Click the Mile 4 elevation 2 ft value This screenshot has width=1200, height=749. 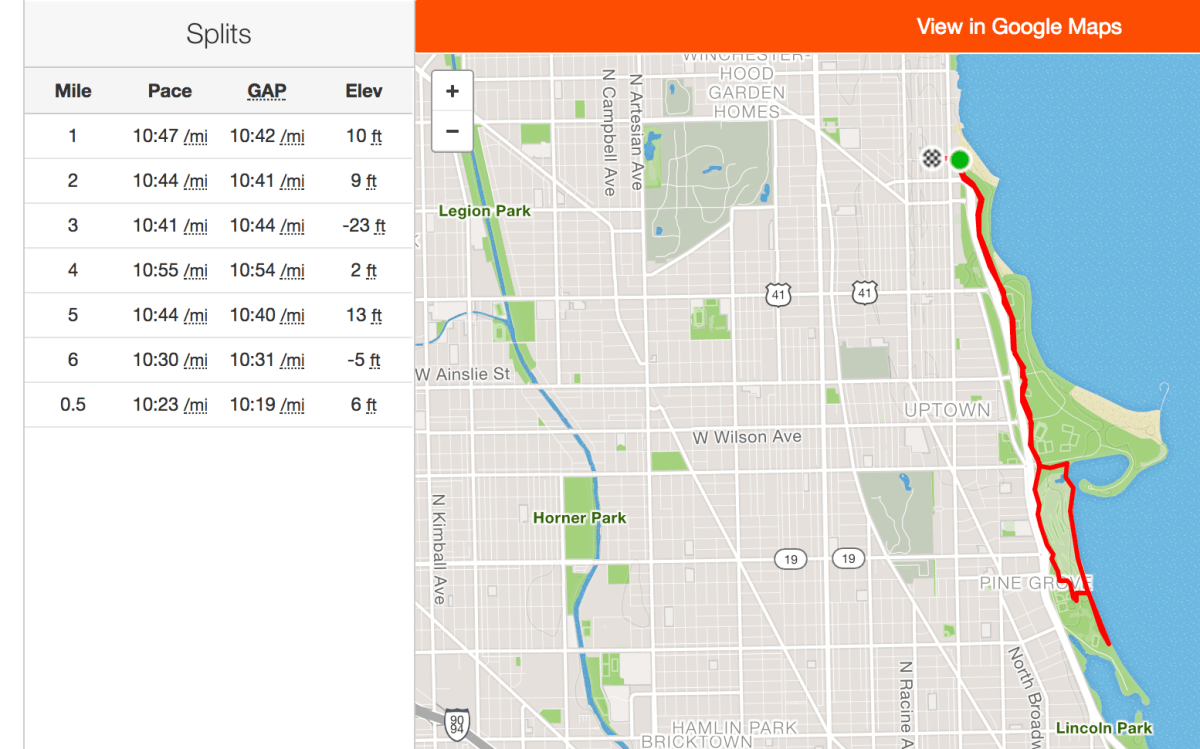(364, 271)
